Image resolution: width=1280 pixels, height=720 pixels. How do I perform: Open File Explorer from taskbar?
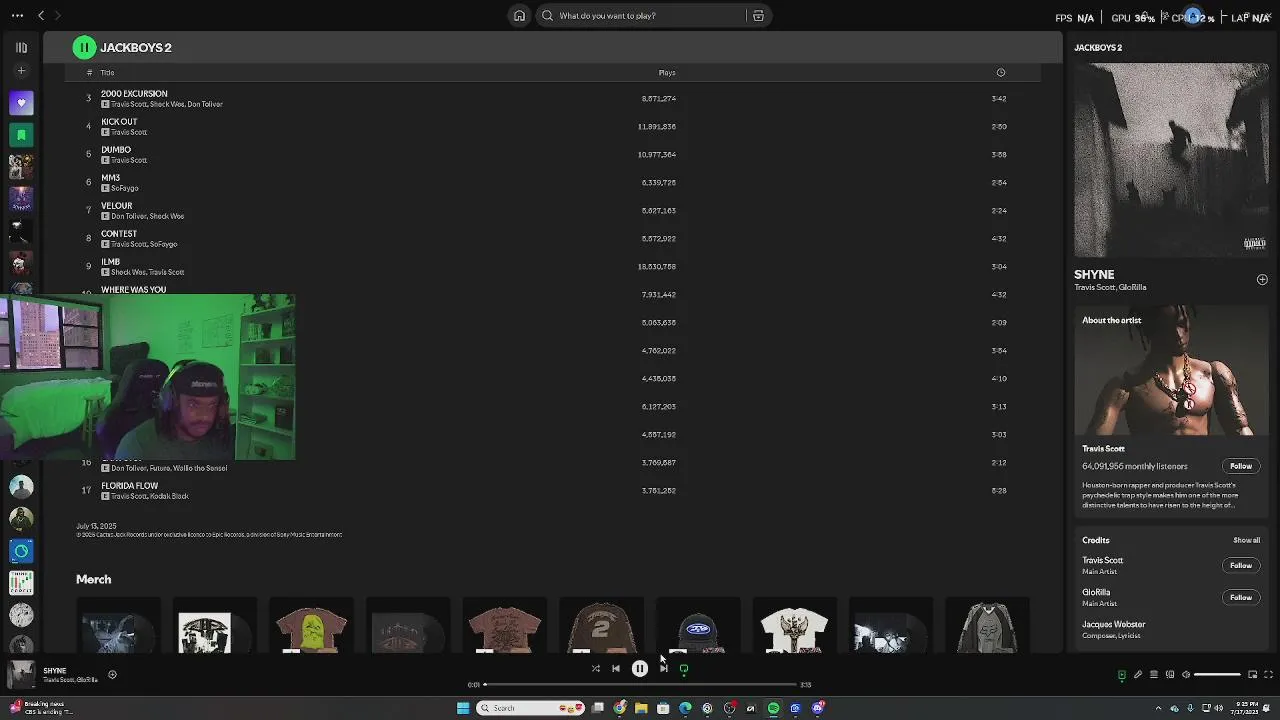tap(641, 708)
